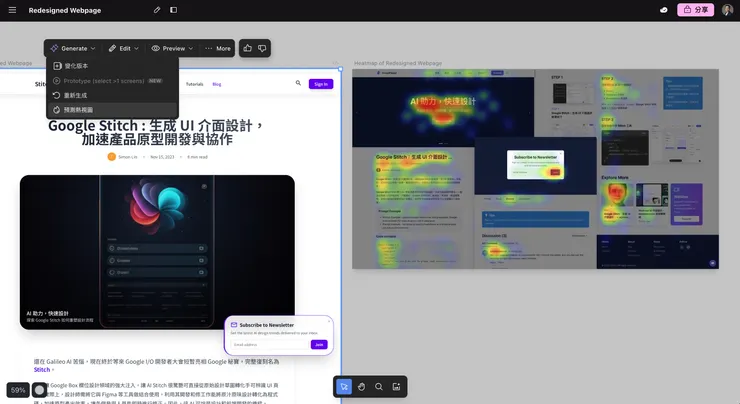Select the arrow cursor select tool

click(344, 387)
